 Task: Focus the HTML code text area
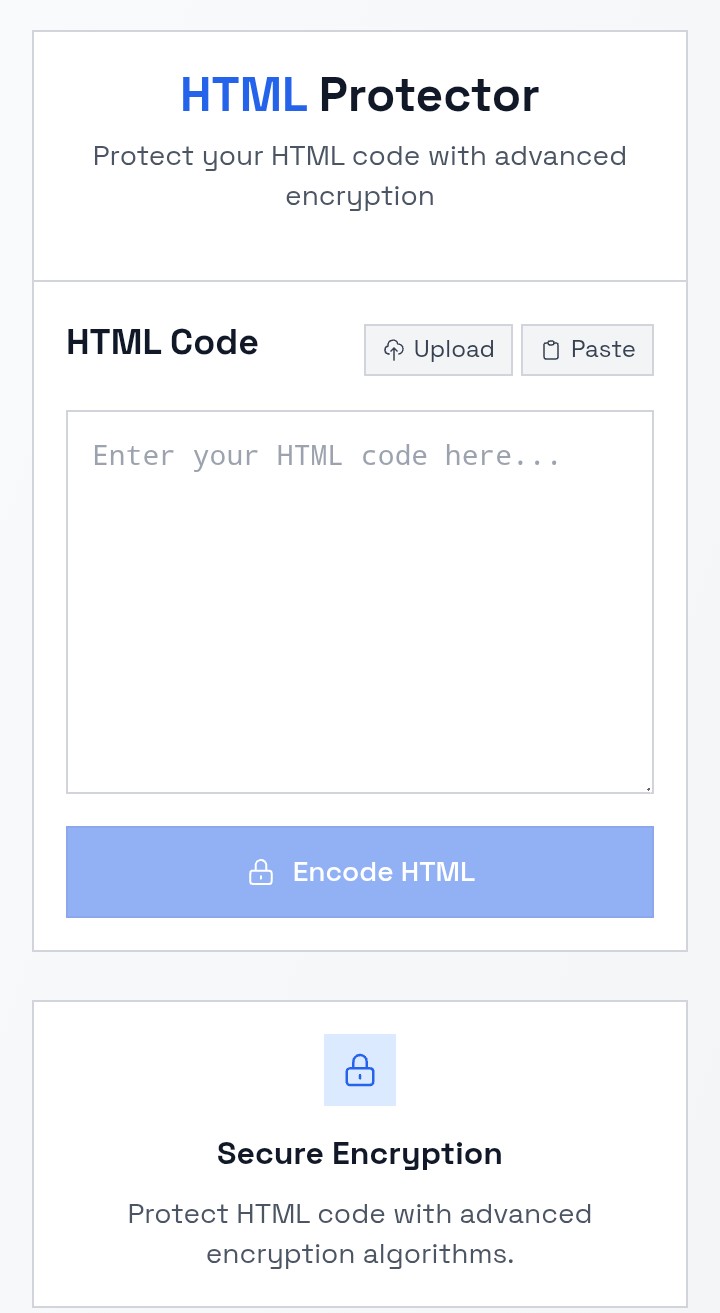coord(360,600)
